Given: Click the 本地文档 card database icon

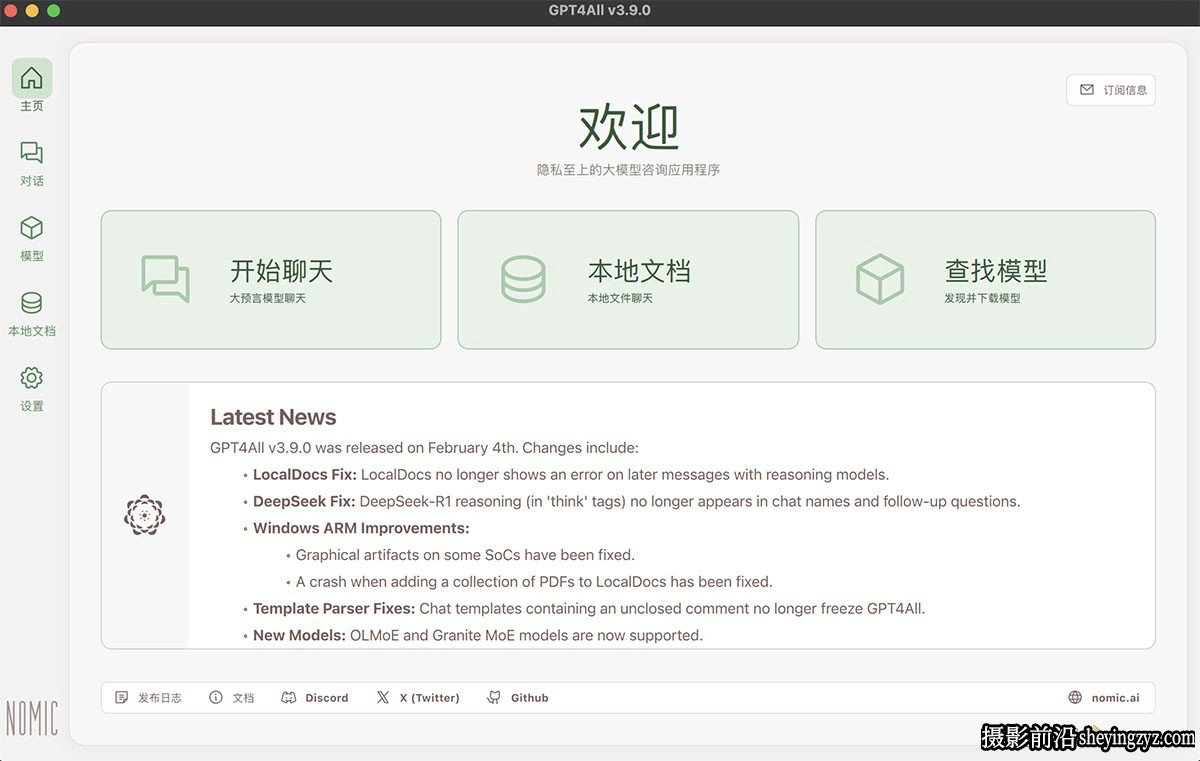Looking at the screenshot, I should (523, 279).
